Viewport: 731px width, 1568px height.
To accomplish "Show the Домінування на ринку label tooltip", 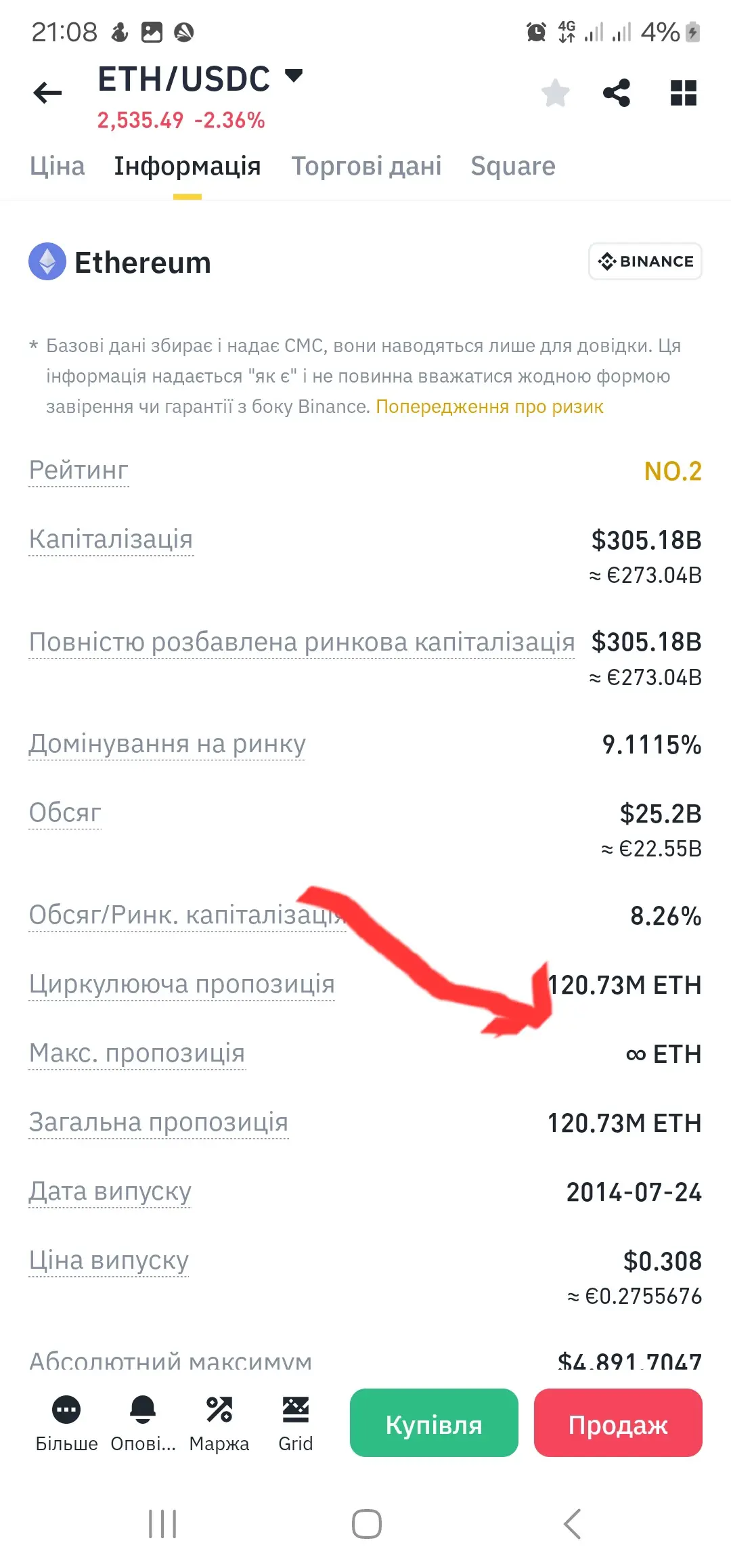I will tap(167, 744).
